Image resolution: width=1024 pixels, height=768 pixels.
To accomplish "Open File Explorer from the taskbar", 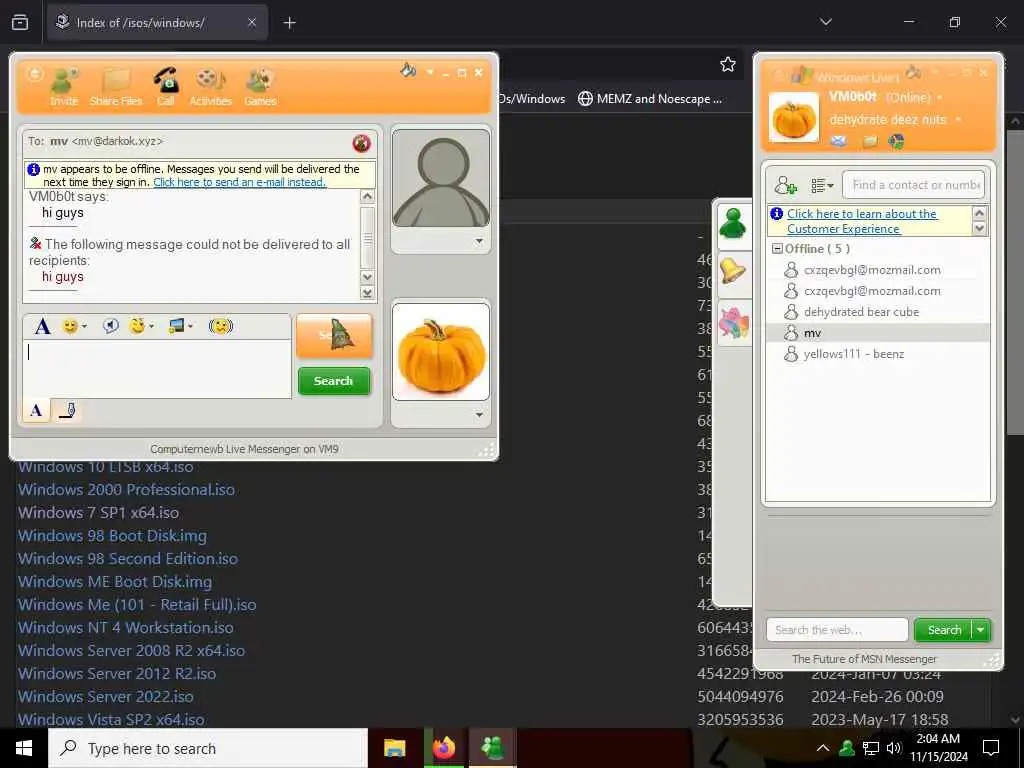I will [x=394, y=748].
